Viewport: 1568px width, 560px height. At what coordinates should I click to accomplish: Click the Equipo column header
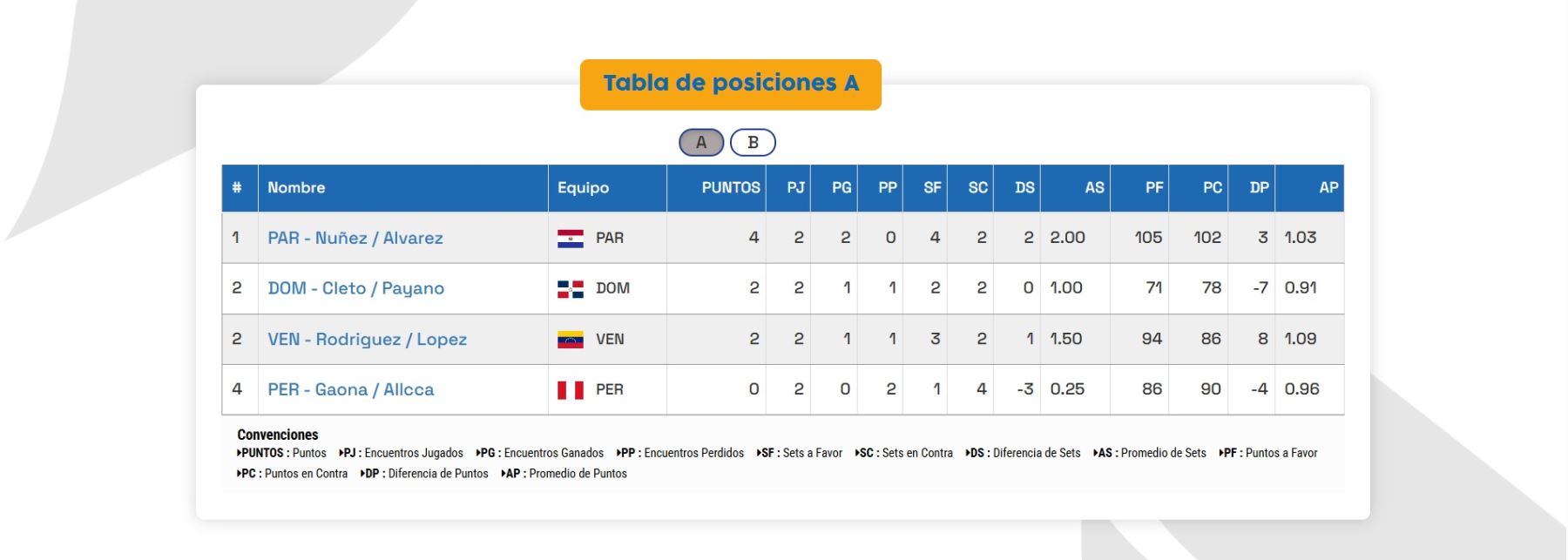(583, 188)
